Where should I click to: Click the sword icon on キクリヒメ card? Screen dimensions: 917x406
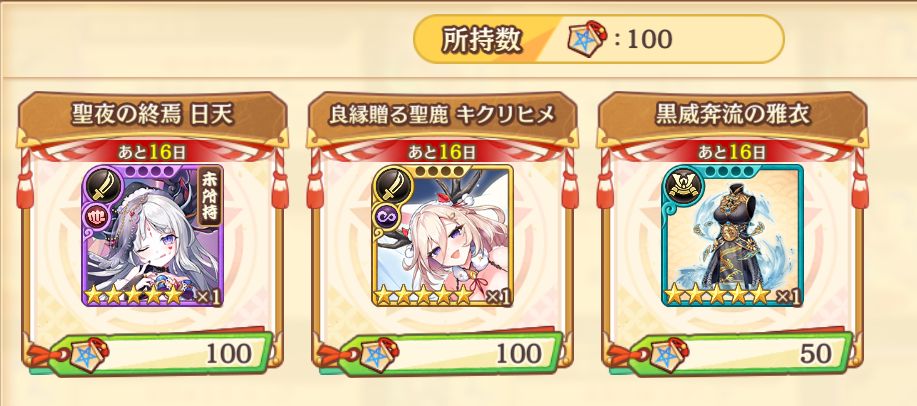point(391,187)
